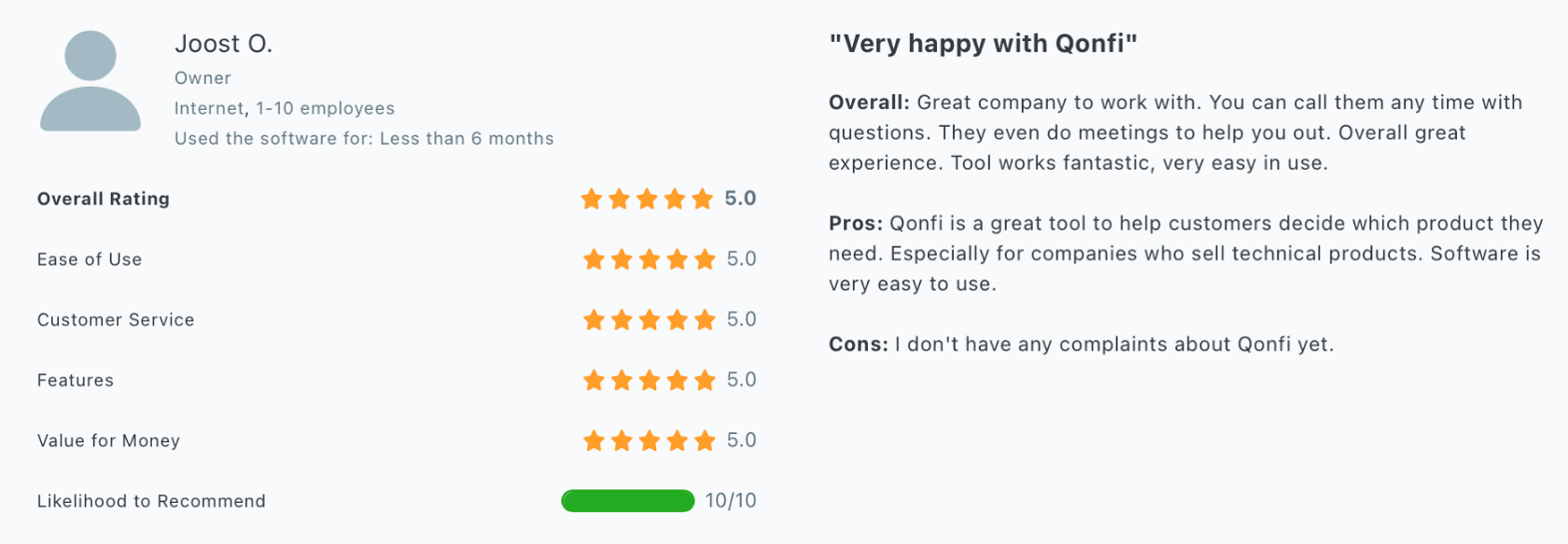Image resolution: width=1568 pixels, height=544 pixels.
Task: Click the Owner job title text
Action: click(203, 78)
